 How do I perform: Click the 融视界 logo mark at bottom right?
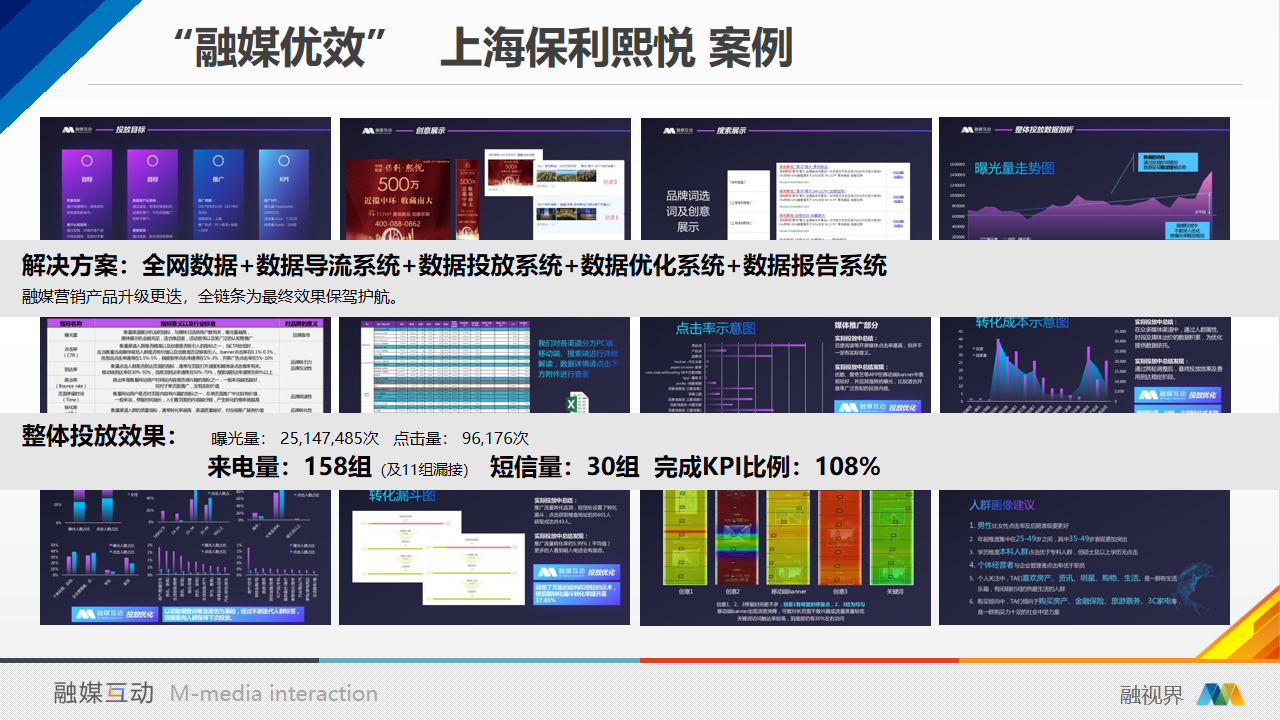(x=1219, y=694)
